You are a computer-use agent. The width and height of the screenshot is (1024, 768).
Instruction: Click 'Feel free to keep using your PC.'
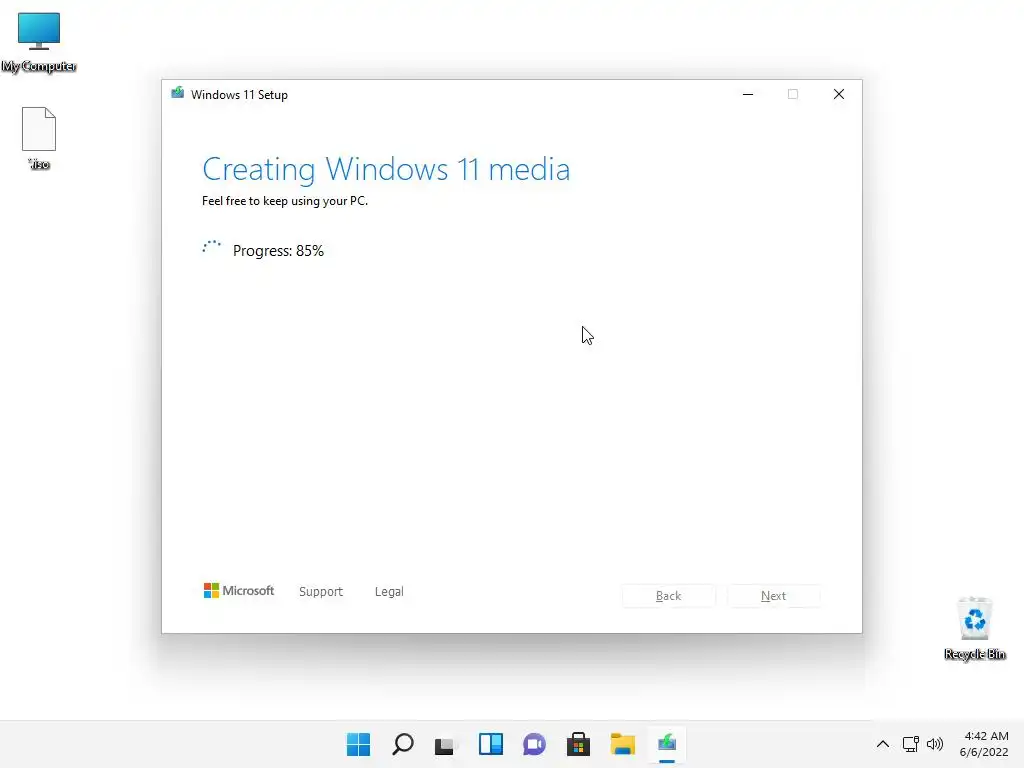(x=285, y=201)
